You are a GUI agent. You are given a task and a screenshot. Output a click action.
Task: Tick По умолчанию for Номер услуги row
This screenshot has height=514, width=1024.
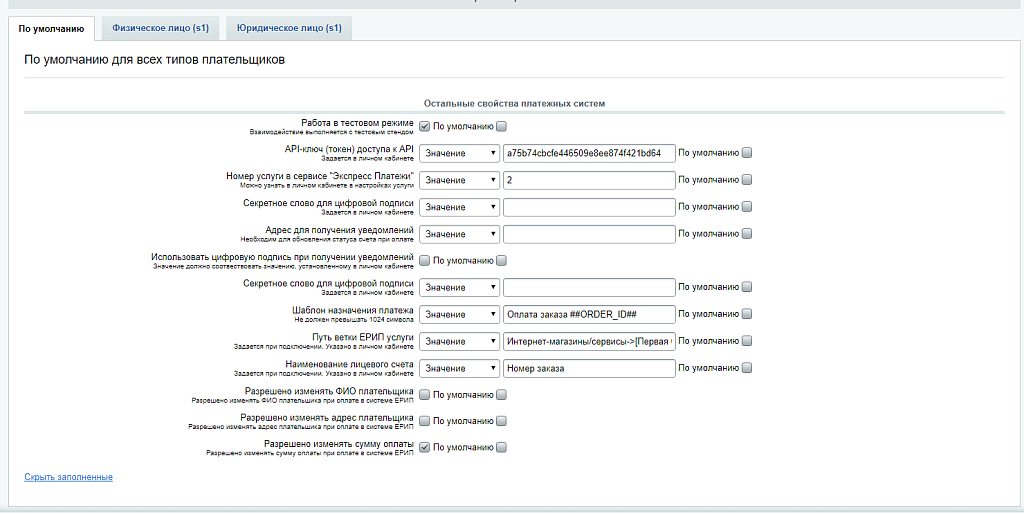(747, 180)
